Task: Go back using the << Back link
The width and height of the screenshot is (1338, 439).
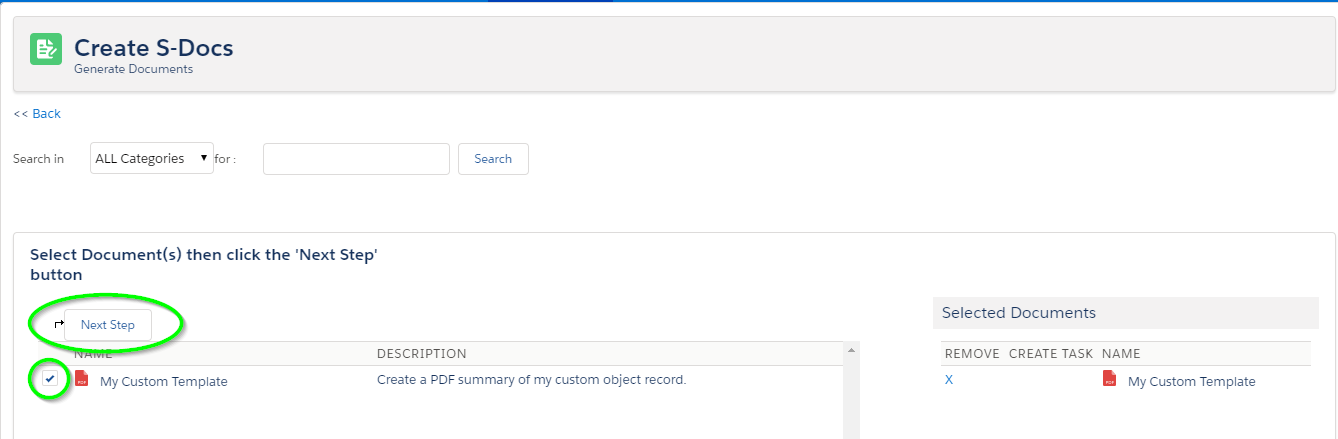Action: [37, 114]
